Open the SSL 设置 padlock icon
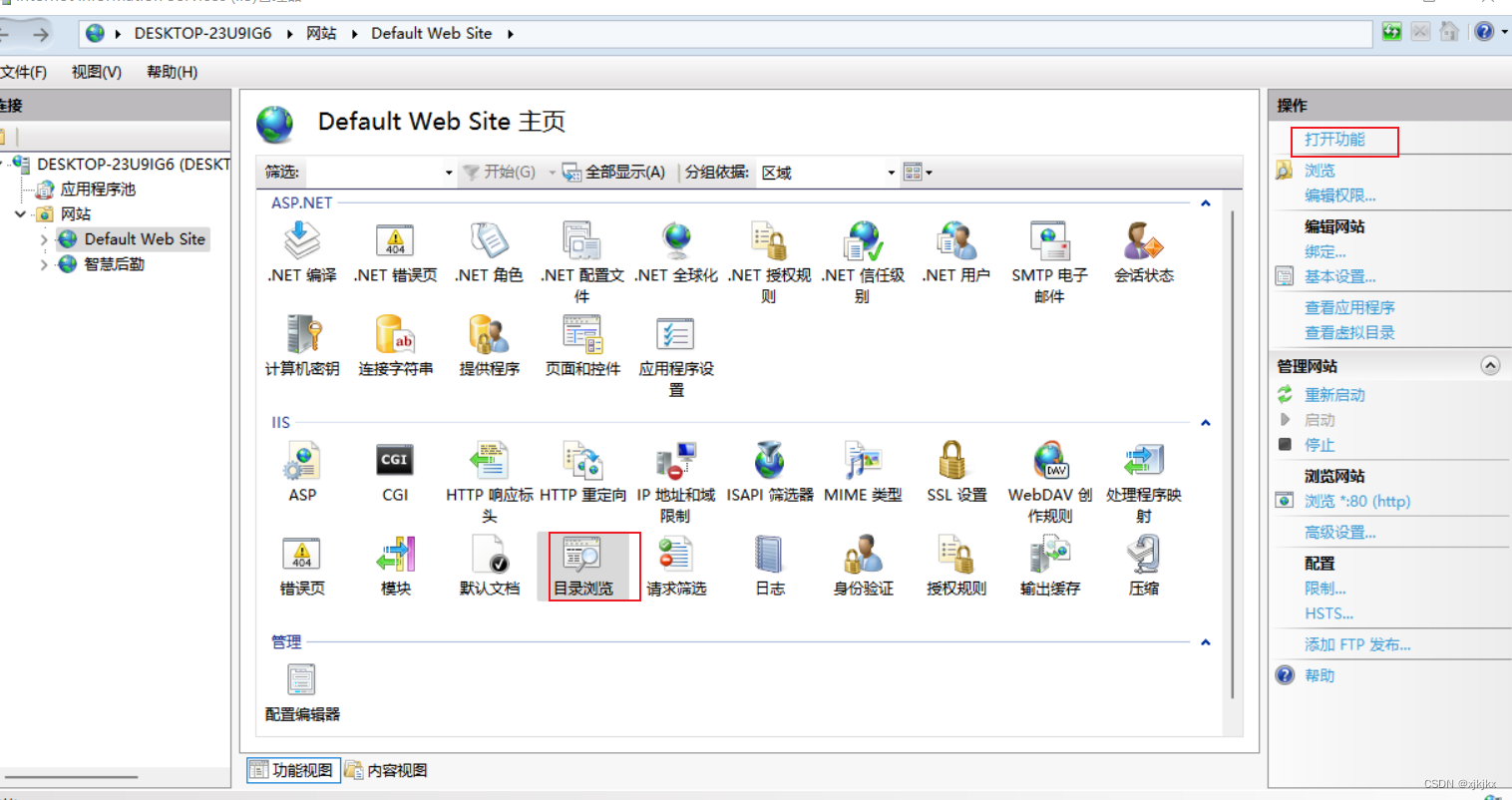This screenshot has height=800, width=1512. (953, 461)
